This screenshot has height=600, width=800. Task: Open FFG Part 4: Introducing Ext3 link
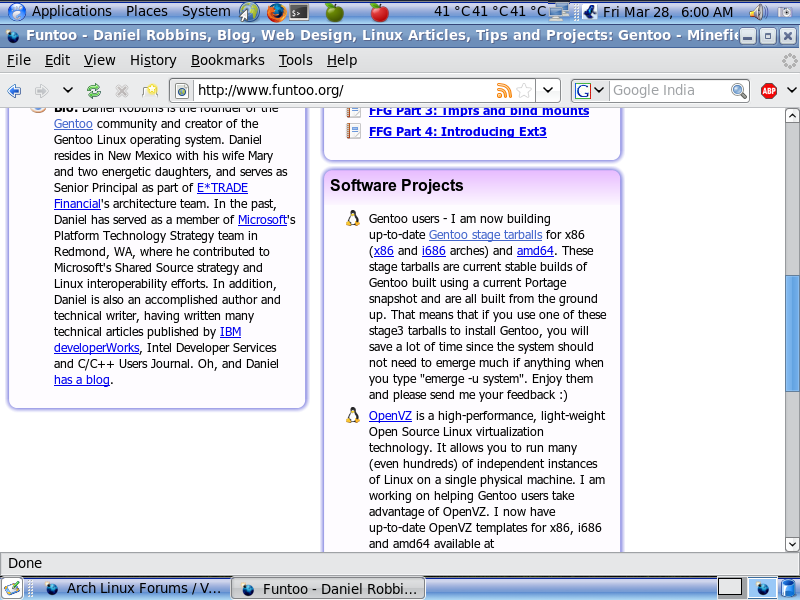458,131
